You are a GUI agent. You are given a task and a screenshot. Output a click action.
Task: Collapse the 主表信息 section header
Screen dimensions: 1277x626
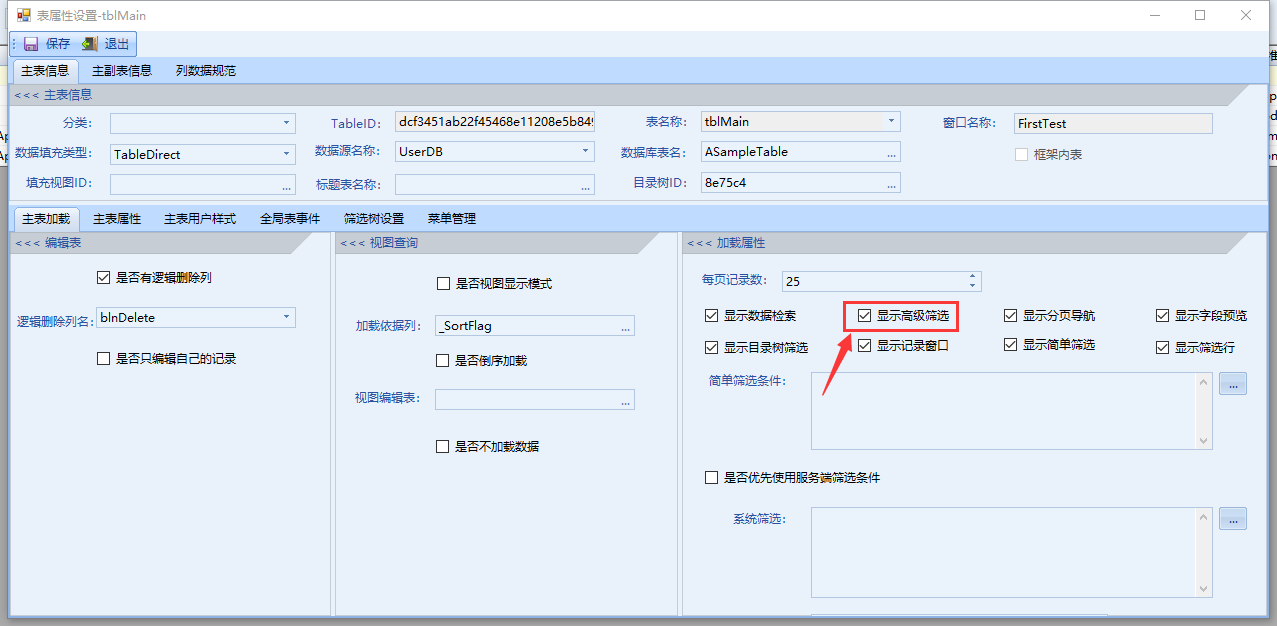coord(53,95)
